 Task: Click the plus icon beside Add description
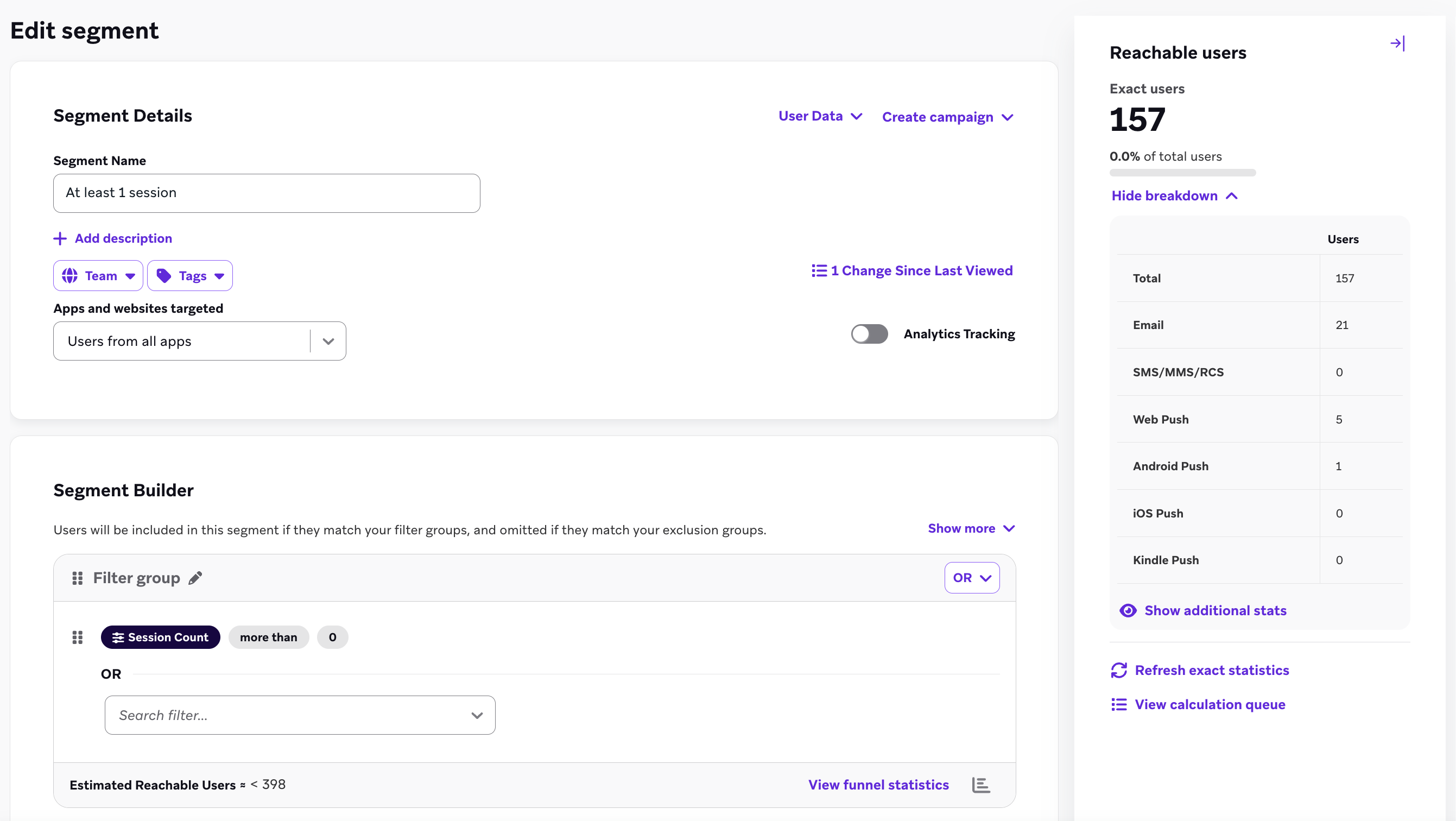(x=60, y=238)
